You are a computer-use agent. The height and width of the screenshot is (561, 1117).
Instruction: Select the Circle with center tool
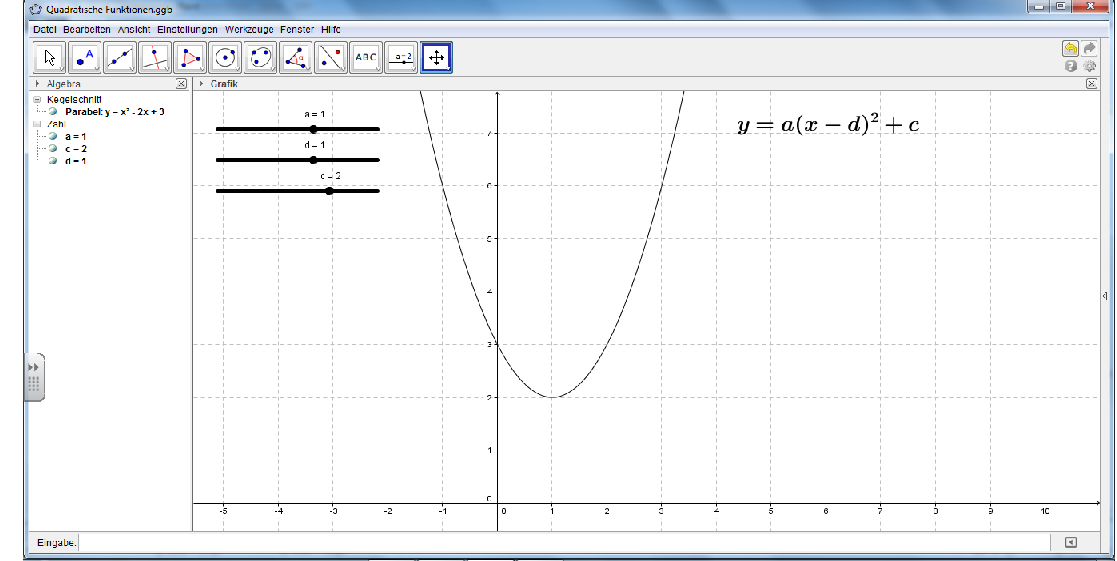coord(226,58)
